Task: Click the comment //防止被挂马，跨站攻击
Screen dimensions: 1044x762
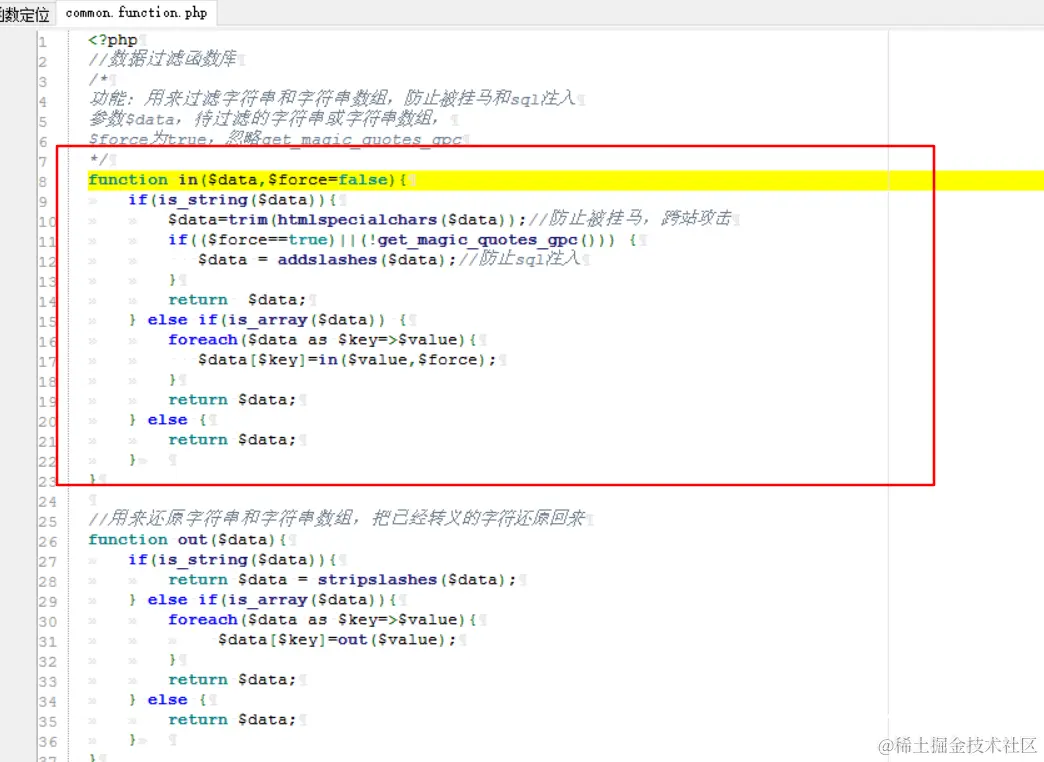Action: 631,218
